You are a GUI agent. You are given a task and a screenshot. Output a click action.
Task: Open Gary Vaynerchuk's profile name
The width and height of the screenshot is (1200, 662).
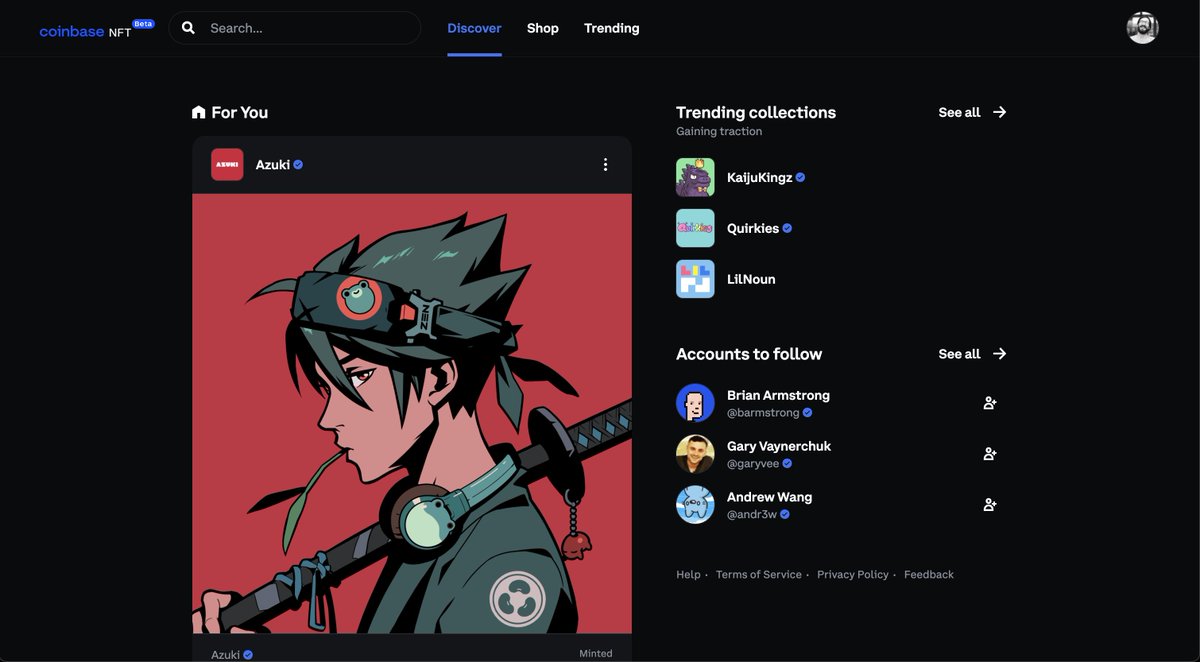pos(779,446)
